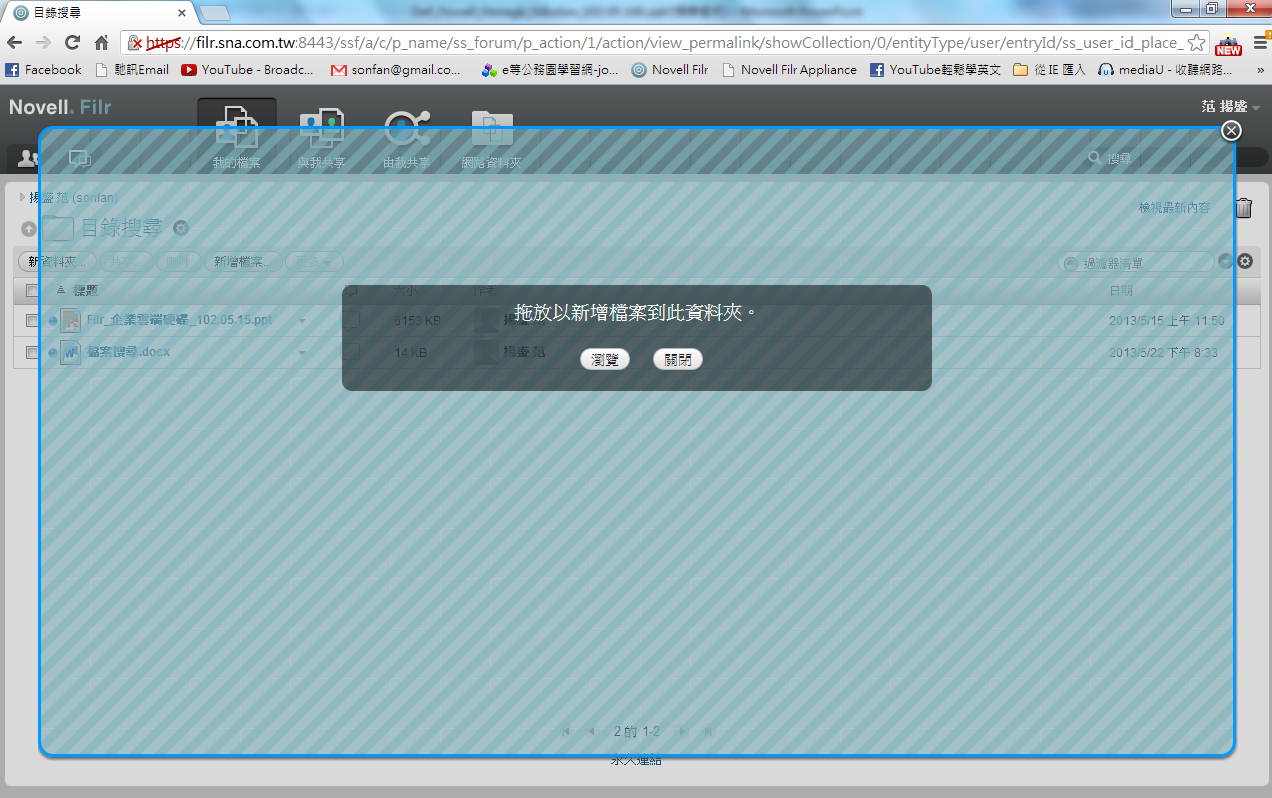The image size is (1272, 798).
Task: Open Filr_企業雲端硬碟_102.05.15.ppt file link
Action: [x=179, y=321]
